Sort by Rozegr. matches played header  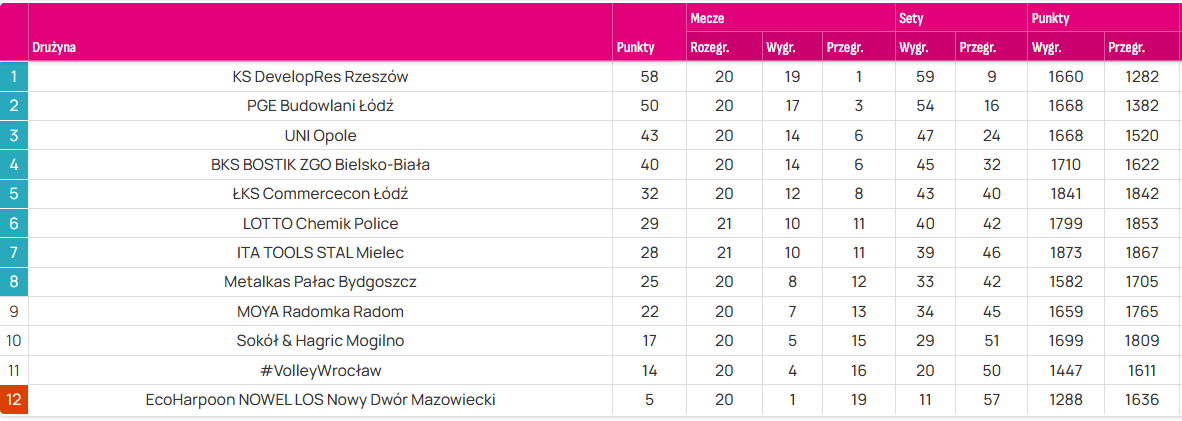coord(709,48)
